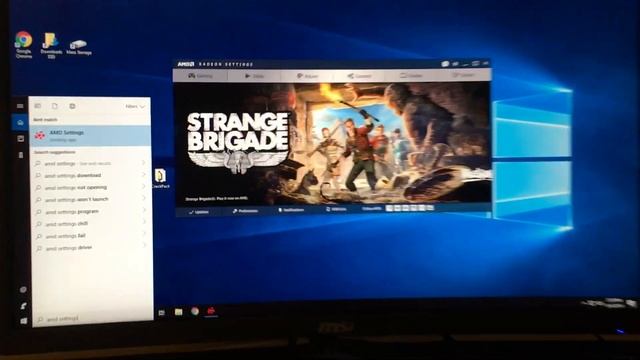Click the Windows Start button
The width and height of the screenshot is (640, 360).
(24, 321)
